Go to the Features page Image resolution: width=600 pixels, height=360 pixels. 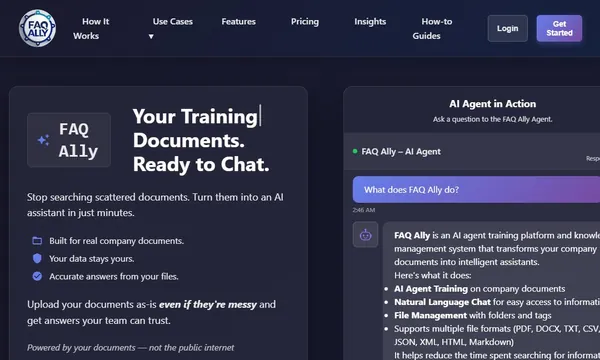pos(238,22)
